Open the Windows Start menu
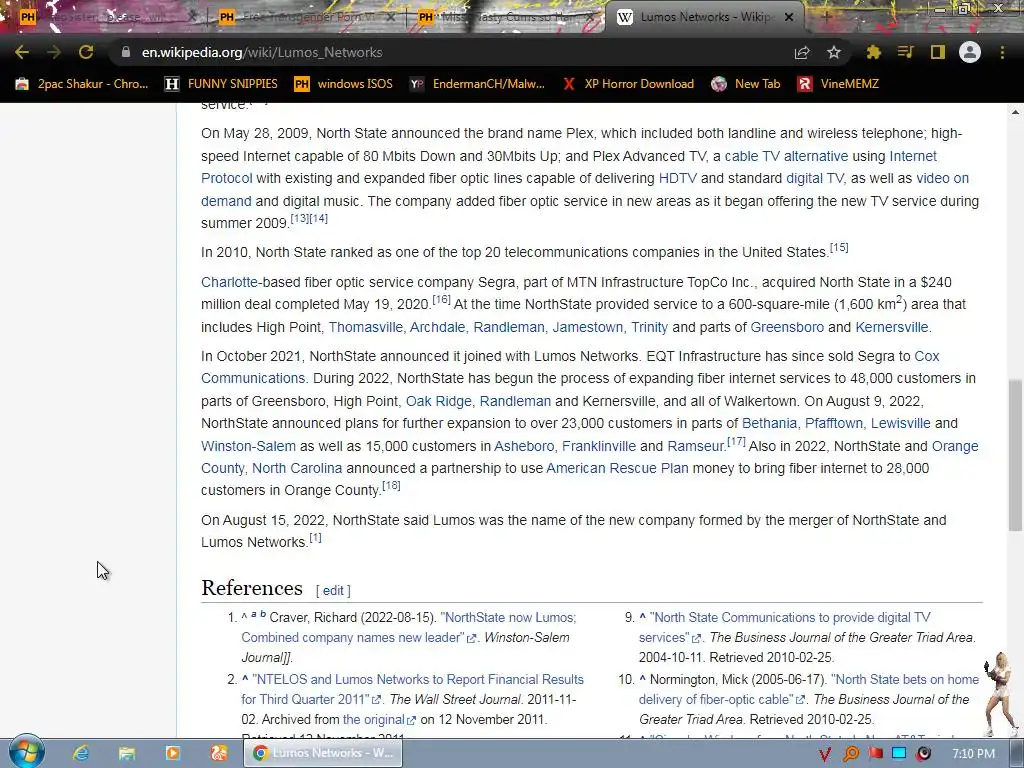Image resolution: width=1024 pixels, height=768 pixels. [x=25, y=753]
